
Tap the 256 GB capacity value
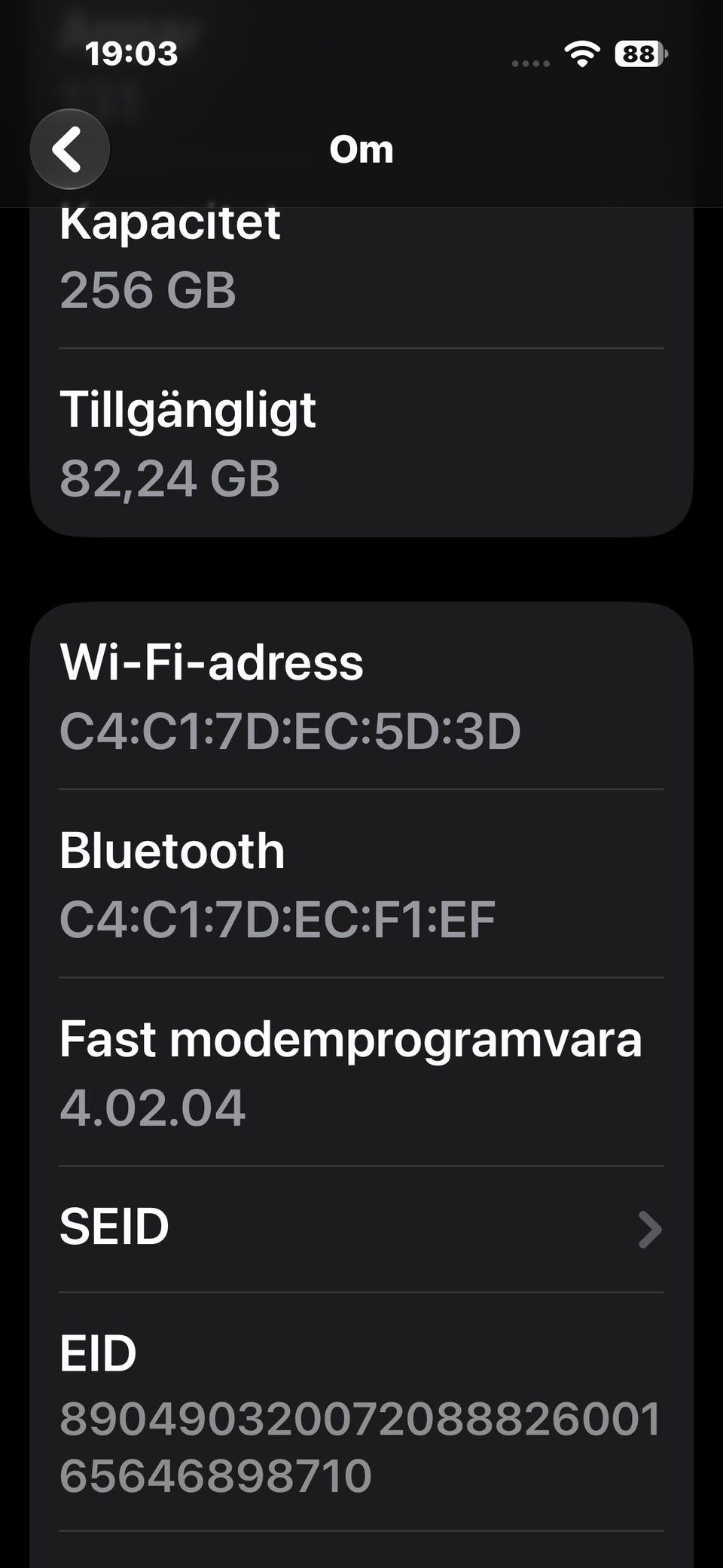(148, 290)
